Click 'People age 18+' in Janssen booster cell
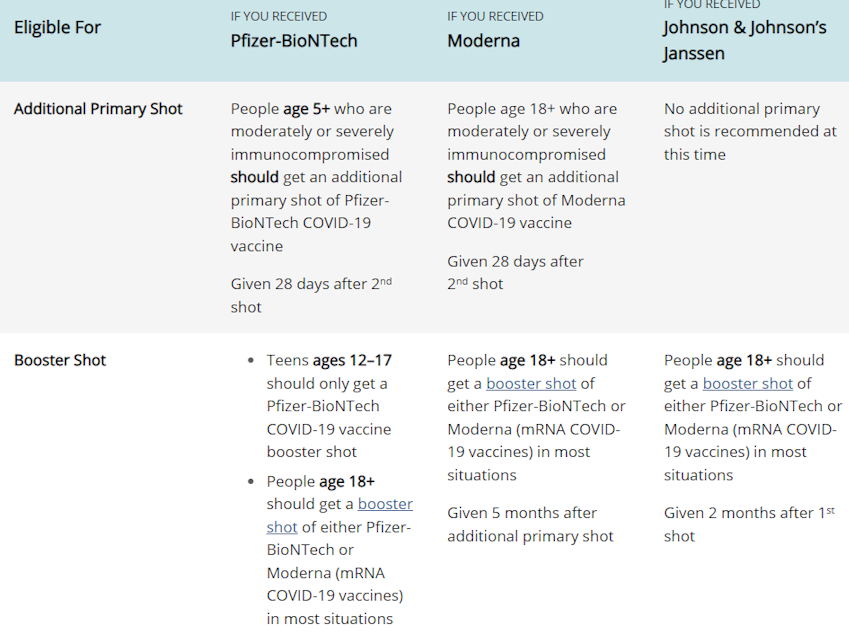 [x=718, y=360]
